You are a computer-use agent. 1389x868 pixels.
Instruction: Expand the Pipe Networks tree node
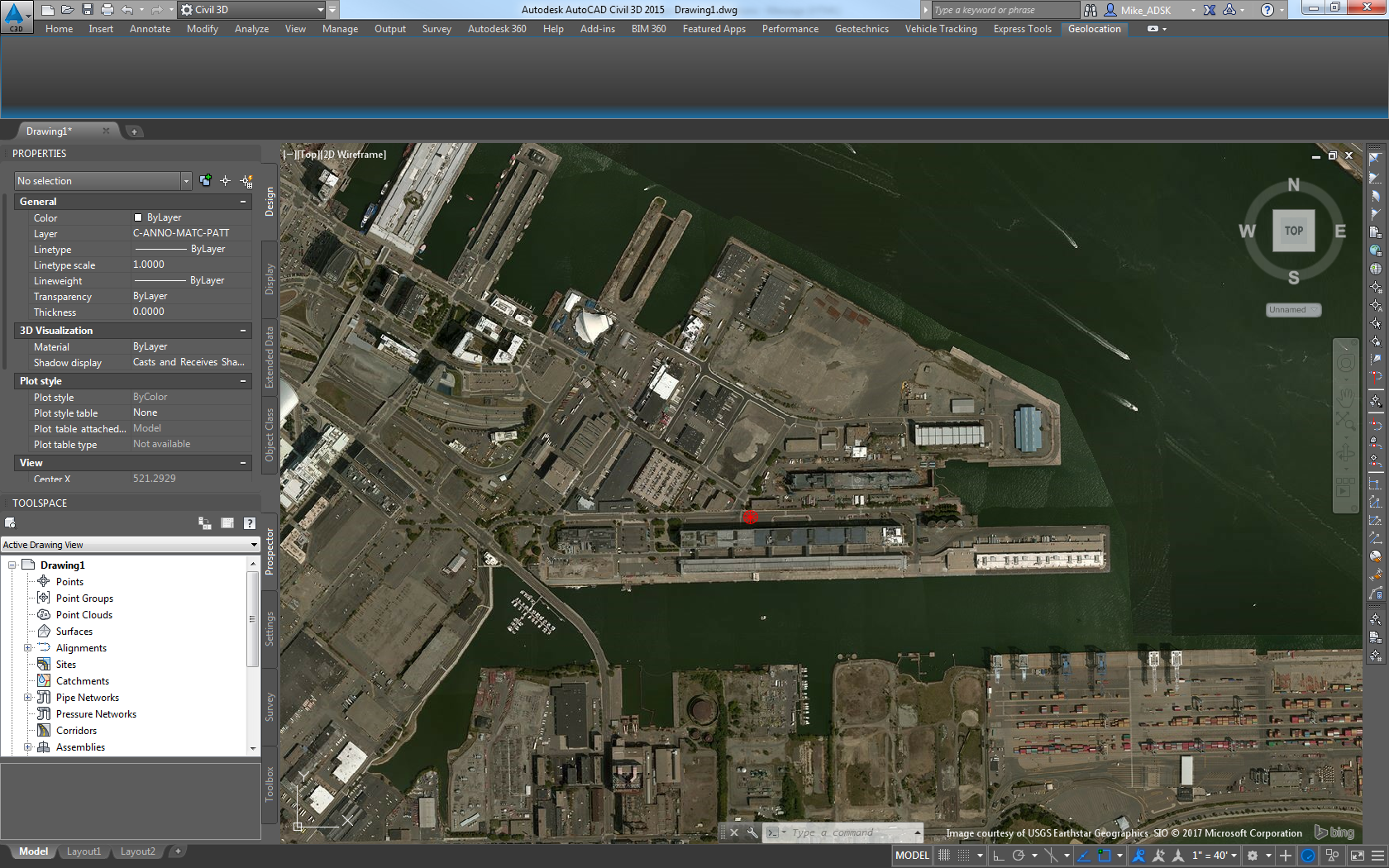pos(29,697)
